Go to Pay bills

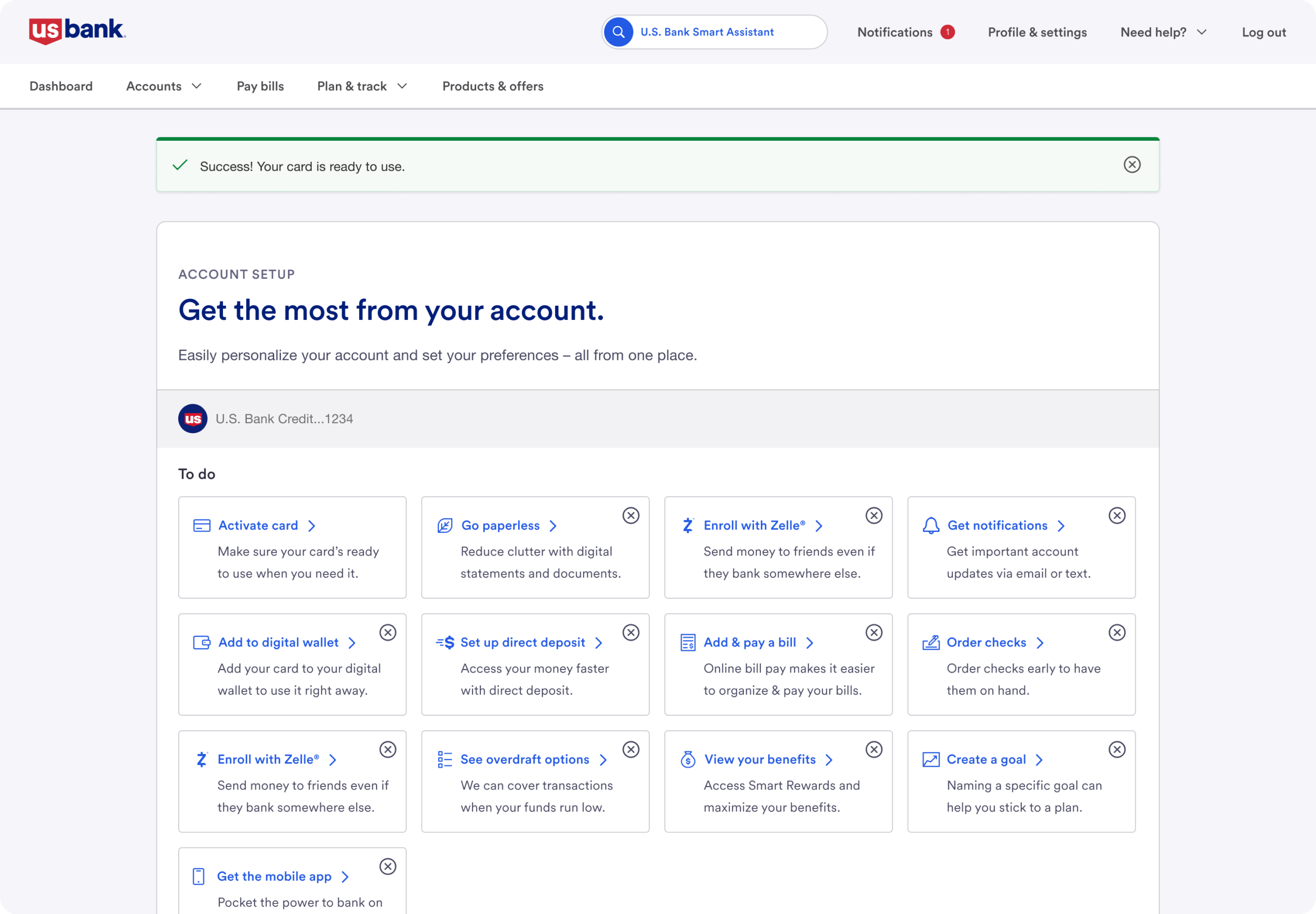point(260,86)
